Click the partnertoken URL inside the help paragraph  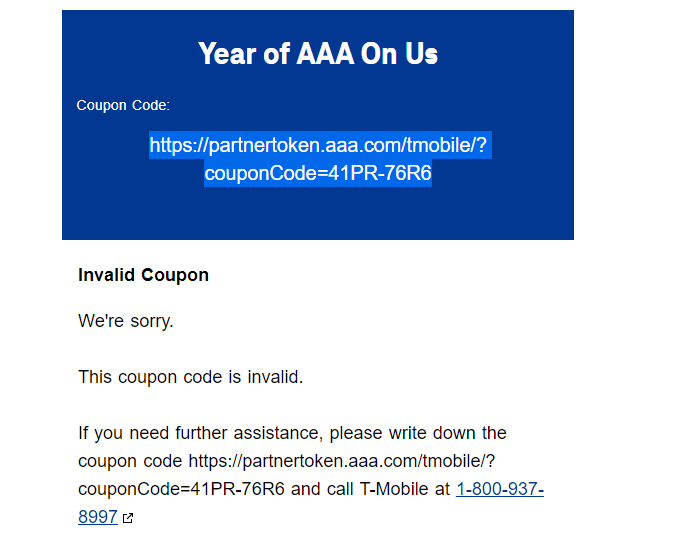point(342,461)
